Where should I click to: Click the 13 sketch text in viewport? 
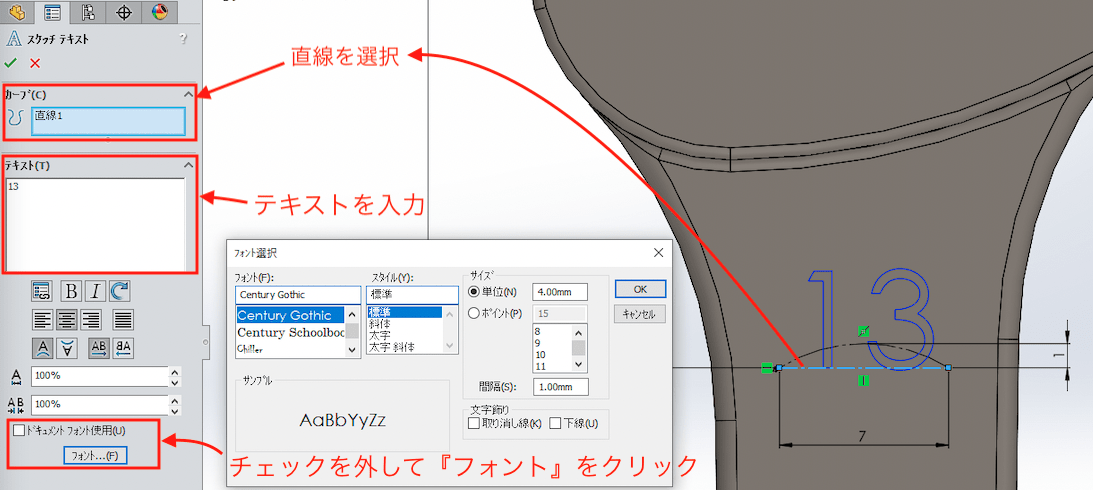[x=870, y=318]
